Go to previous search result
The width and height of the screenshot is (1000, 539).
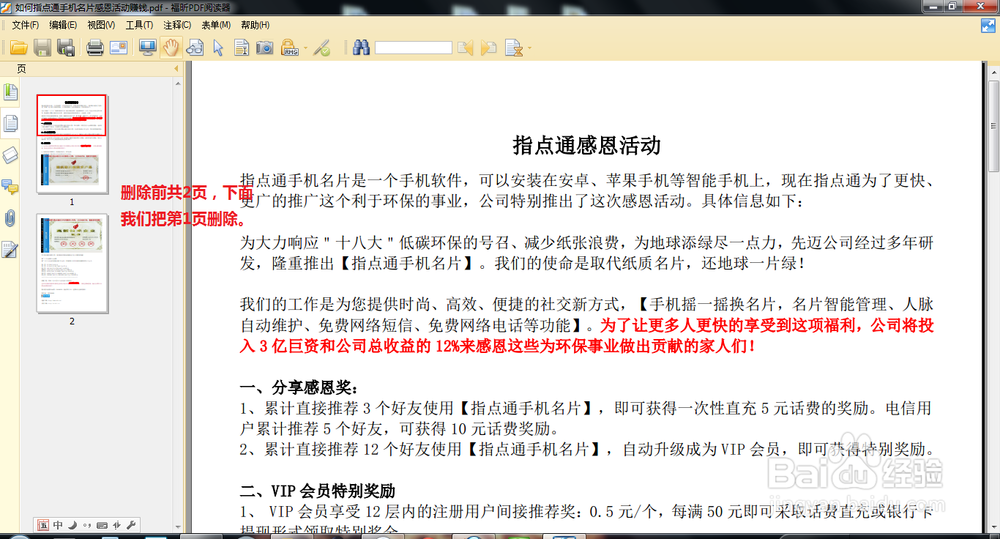[x=466, y=48]
